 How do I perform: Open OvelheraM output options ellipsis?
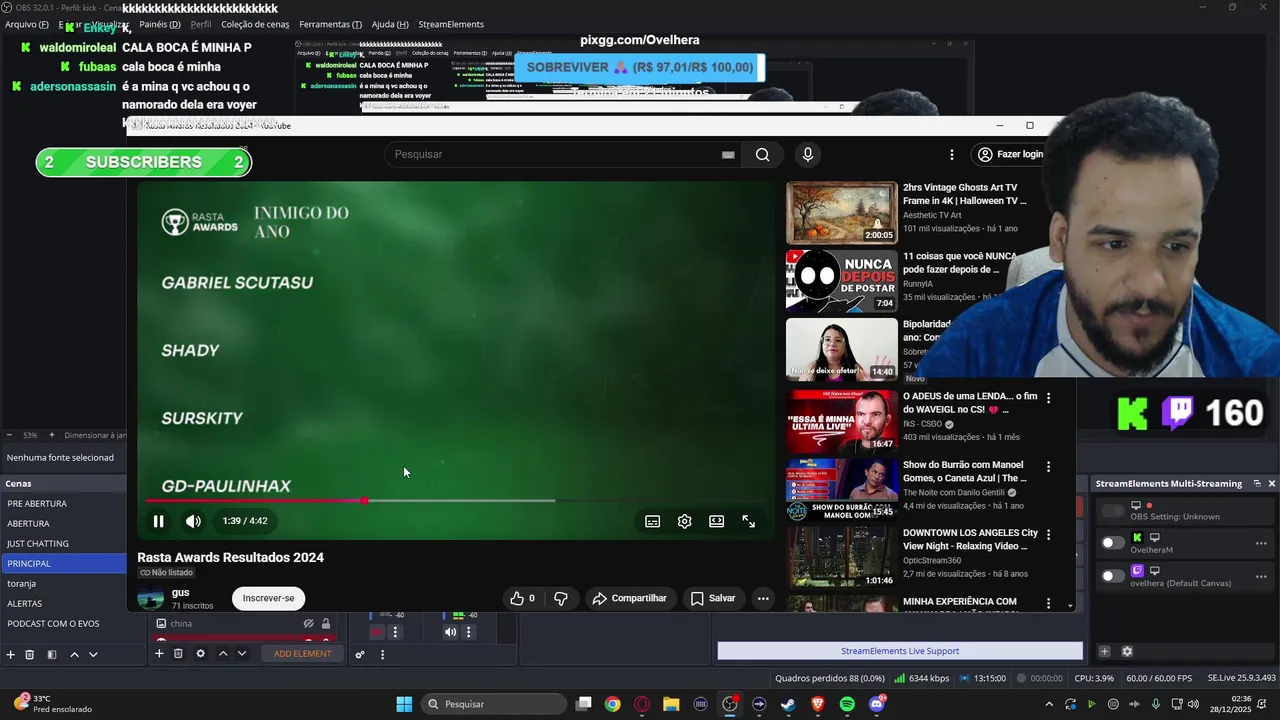tap(1261, 543)
